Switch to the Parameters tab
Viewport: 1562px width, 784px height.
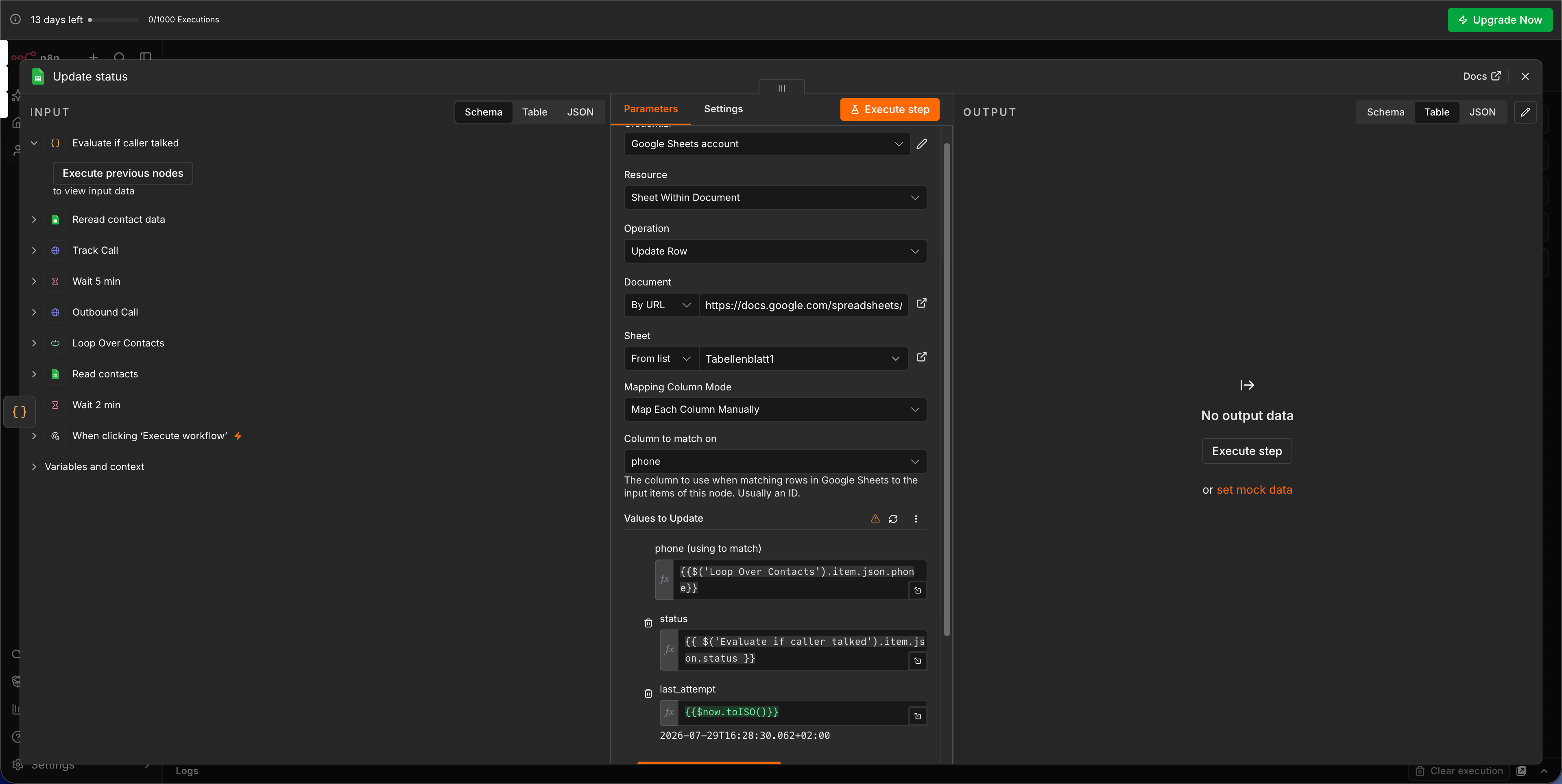tap(651, 109)
